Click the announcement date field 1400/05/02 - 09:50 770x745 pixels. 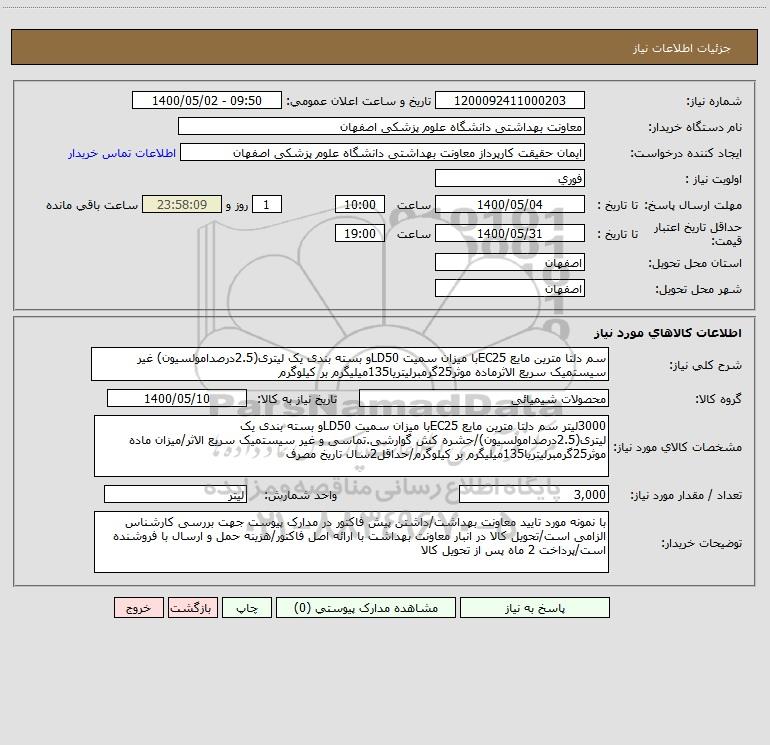[x=207, y=101]
